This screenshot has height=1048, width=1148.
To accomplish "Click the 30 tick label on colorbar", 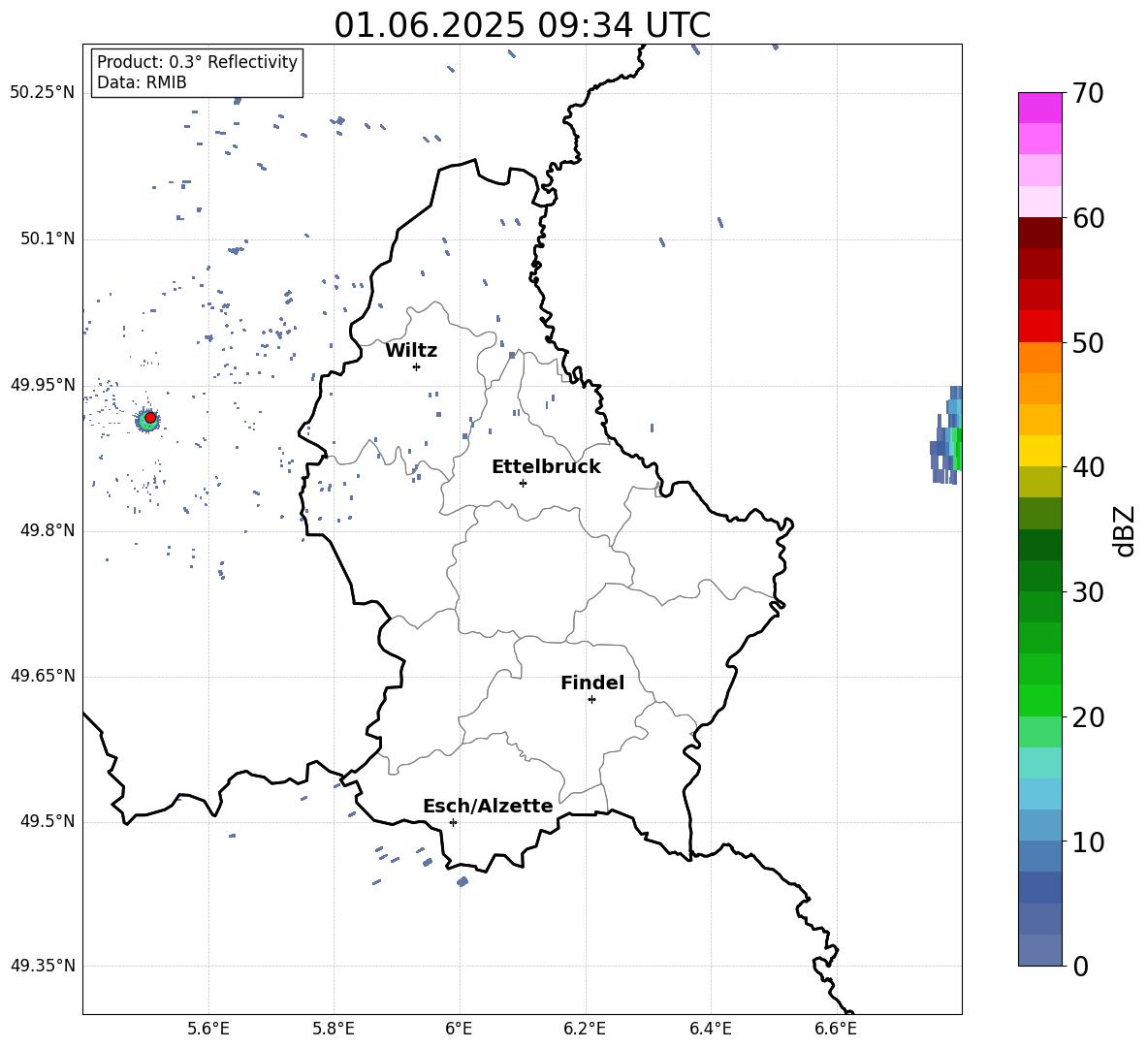I will pos(1088,591).
